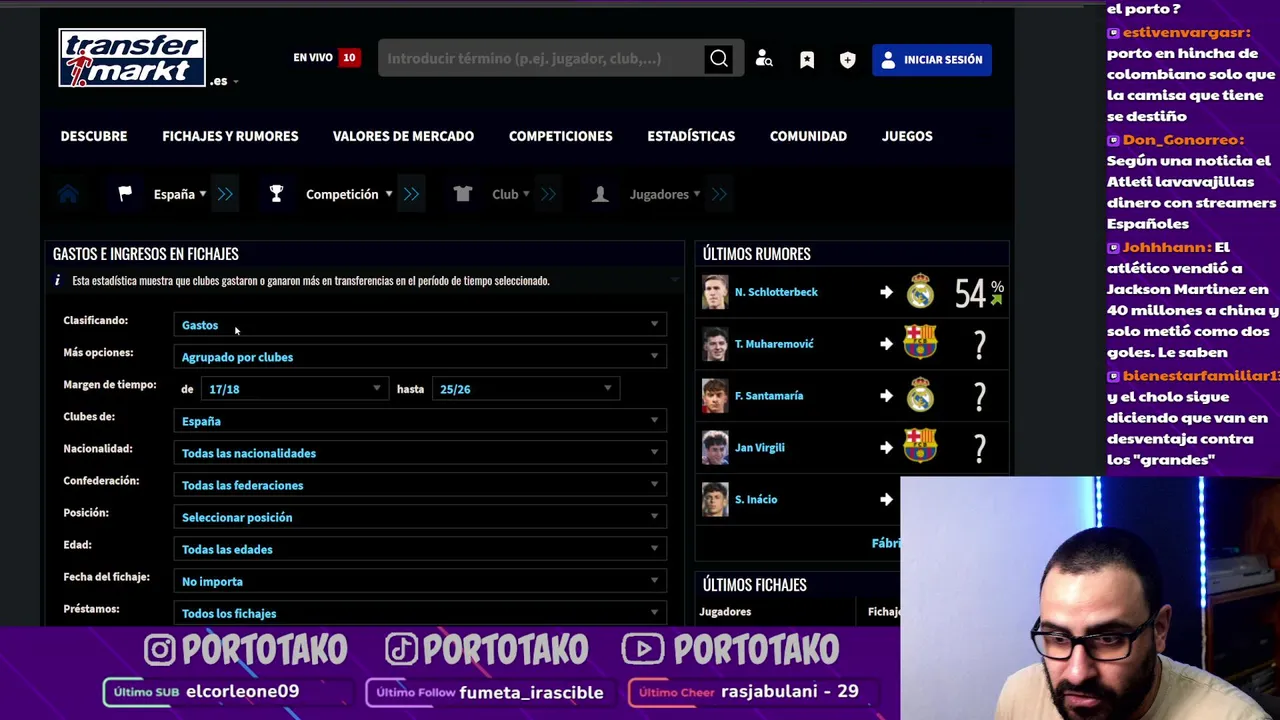Click S. Inácio's player photo
The width and height of the screenshot is (1280, 720).
coord(715,500)
